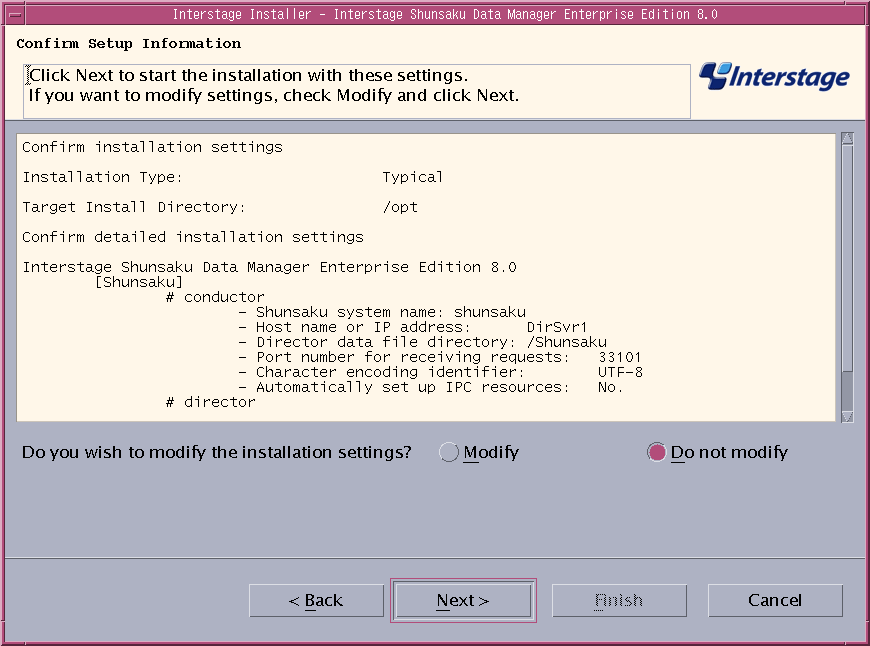870x646 pixels.
Task: Click the 'Automatically set up IPC resources' line
Action: pos(431,387)
